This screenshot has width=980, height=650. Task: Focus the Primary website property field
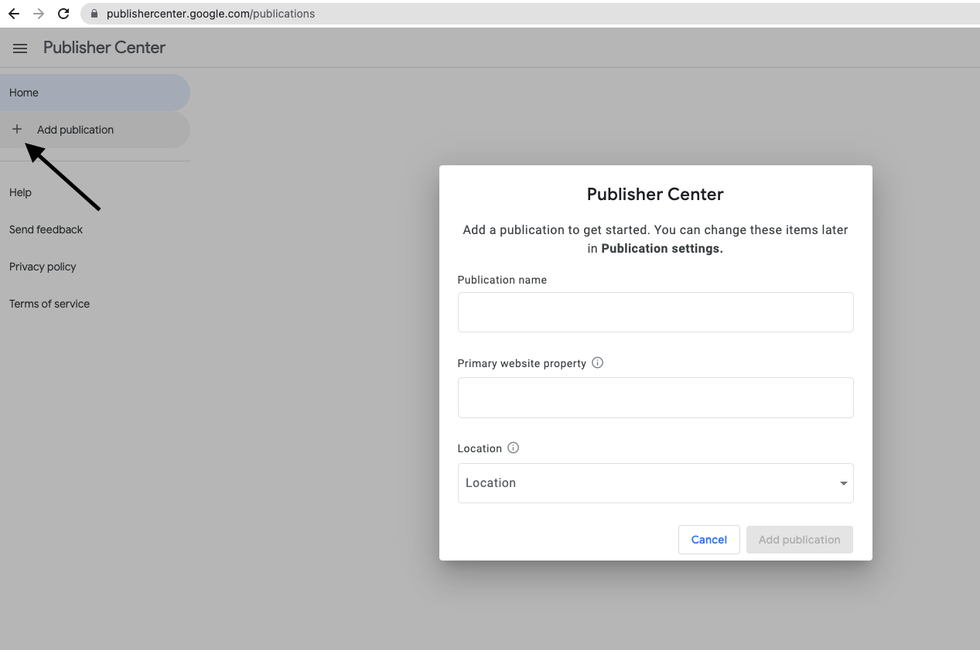655,397
